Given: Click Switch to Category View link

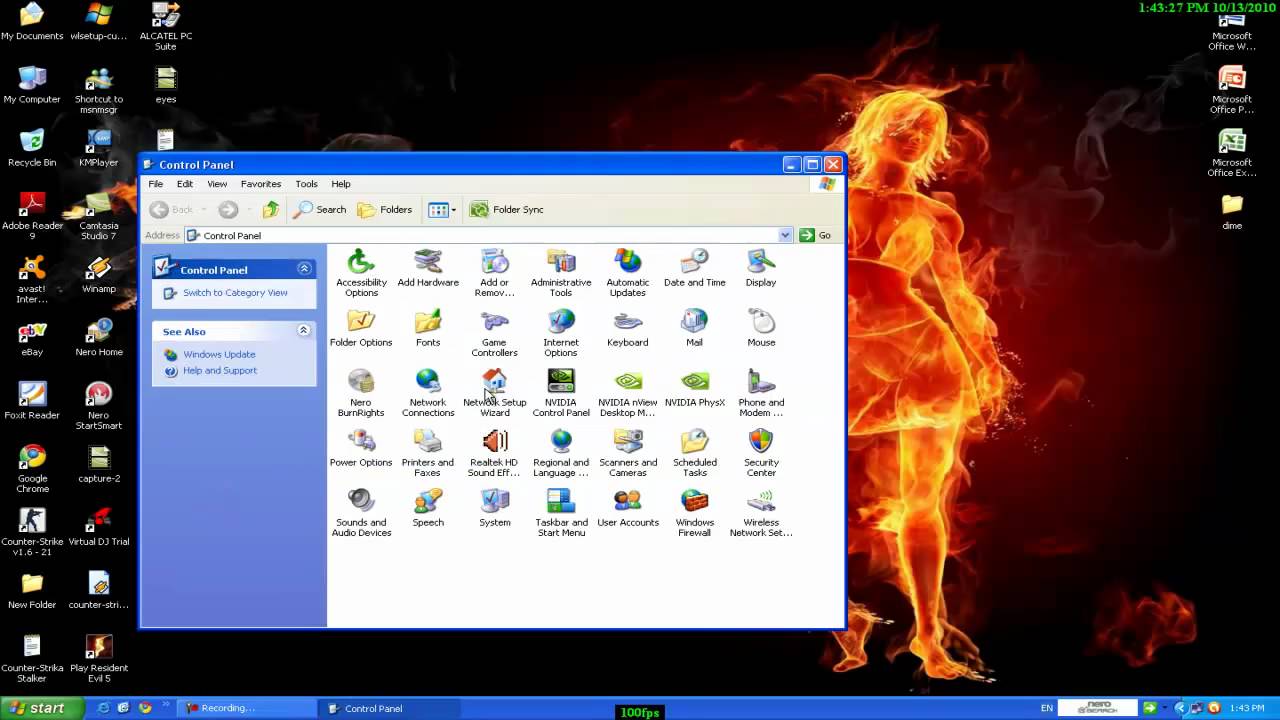Looking at the screenshot, I should [x=235, y=293].
